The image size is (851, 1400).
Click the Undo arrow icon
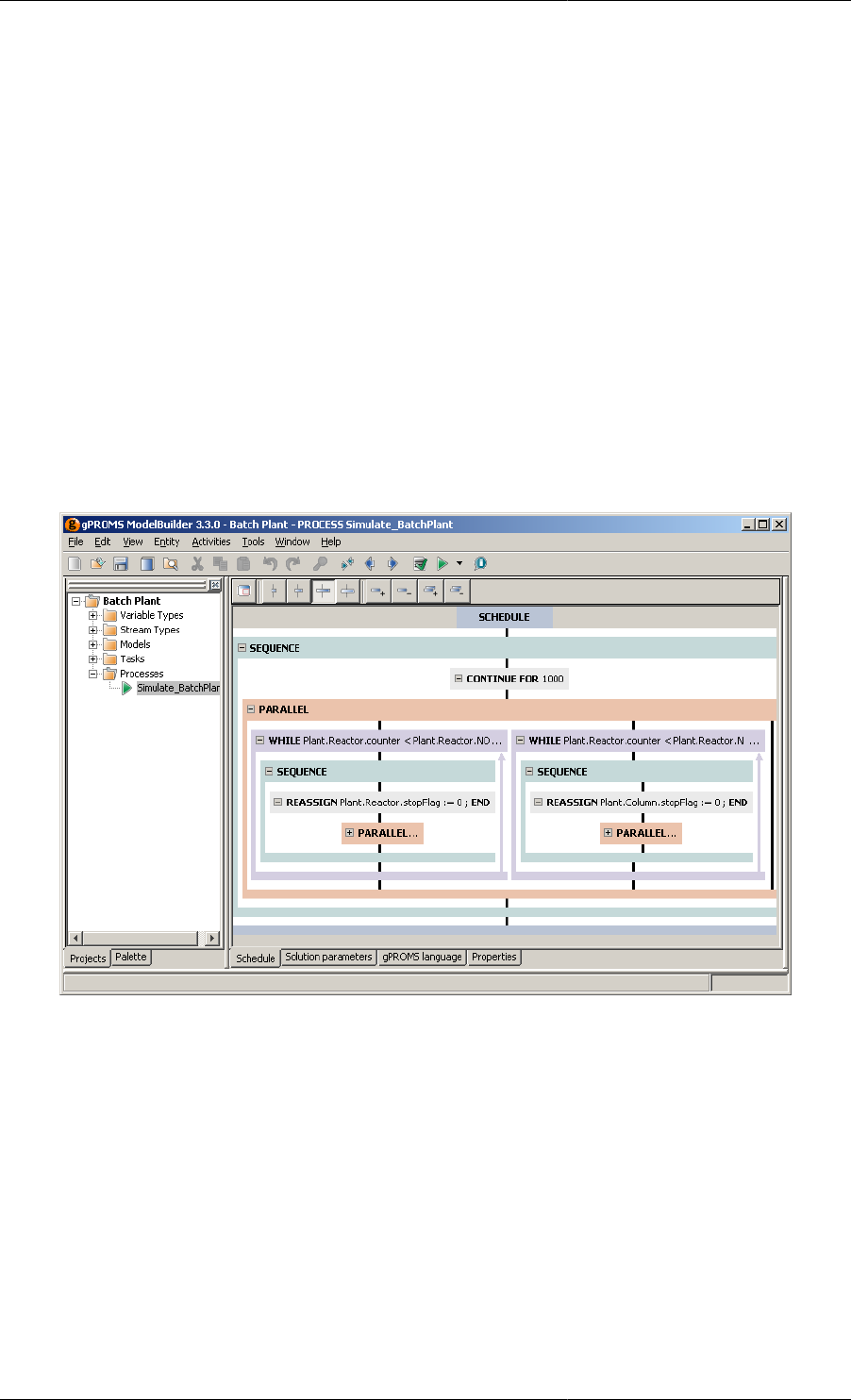[x=270, y=564]
